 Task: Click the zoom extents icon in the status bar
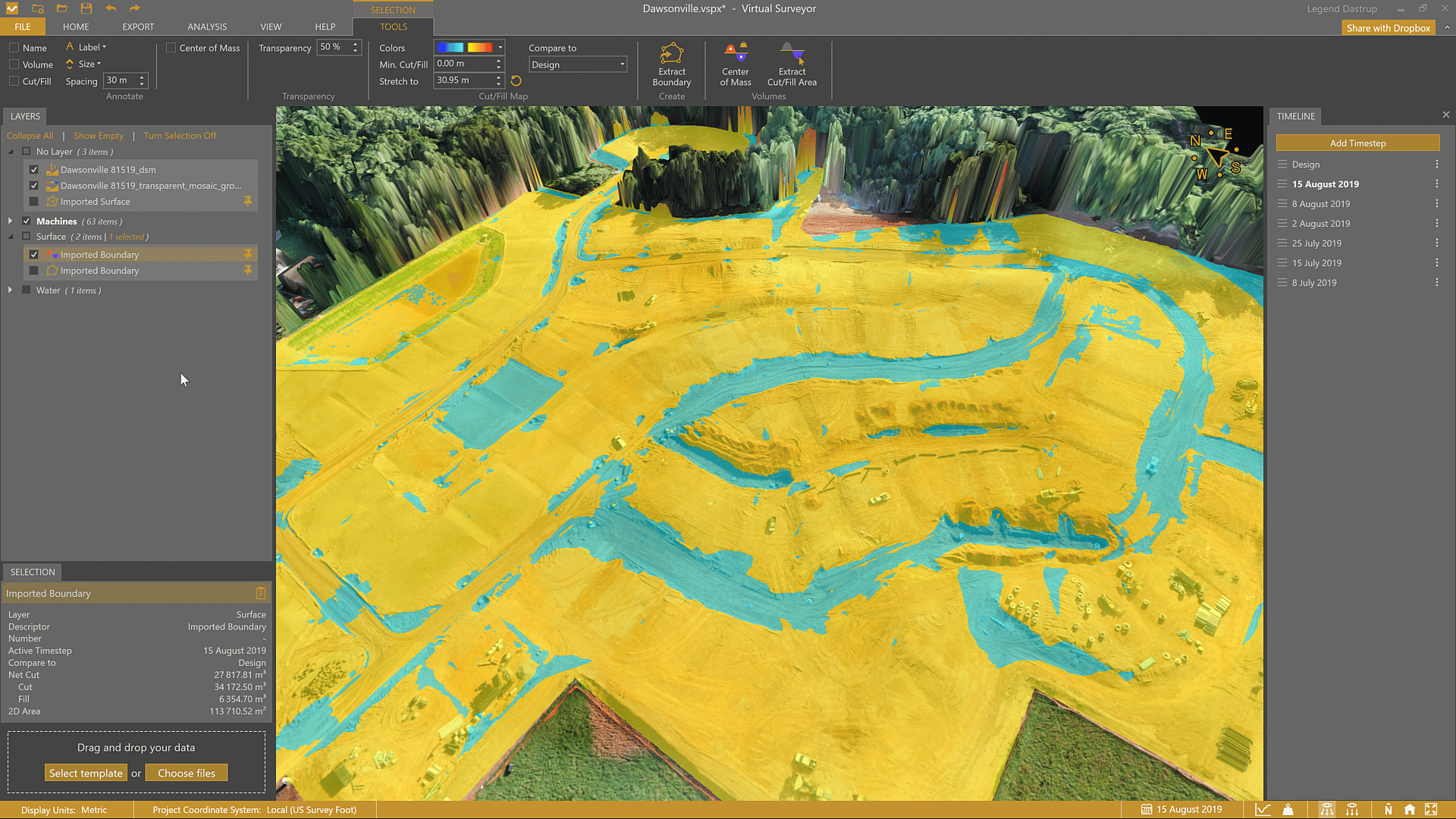pos(1431,810)
